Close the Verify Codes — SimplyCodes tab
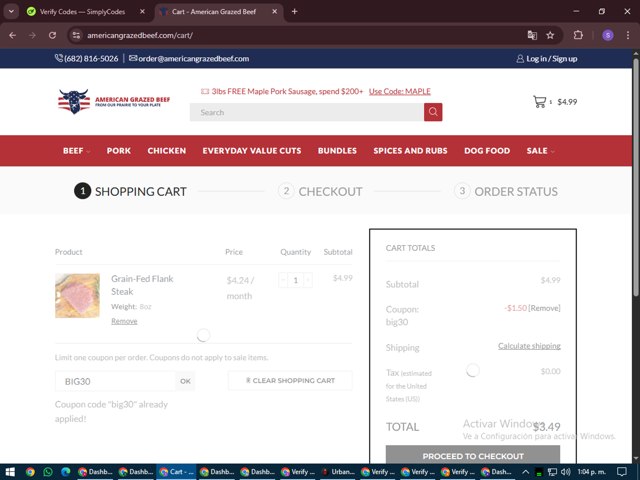Viewport: 640px width, 480px height. pyautogui.click(x=142, y=12)
